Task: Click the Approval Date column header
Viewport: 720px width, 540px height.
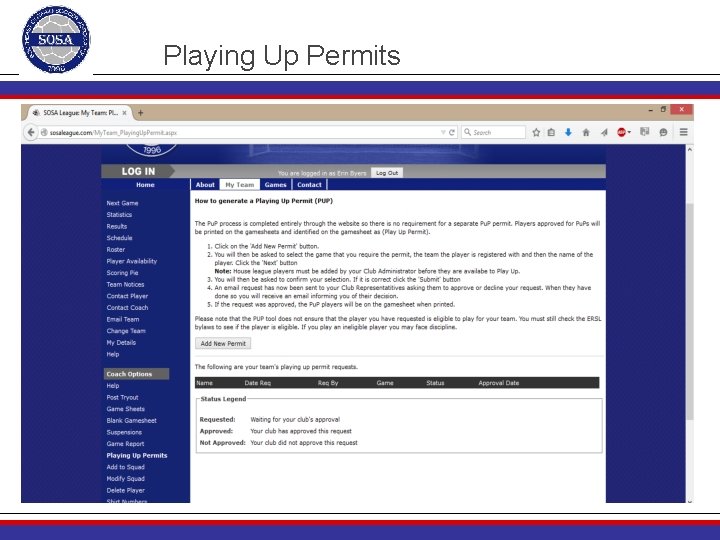Action: 499,383
